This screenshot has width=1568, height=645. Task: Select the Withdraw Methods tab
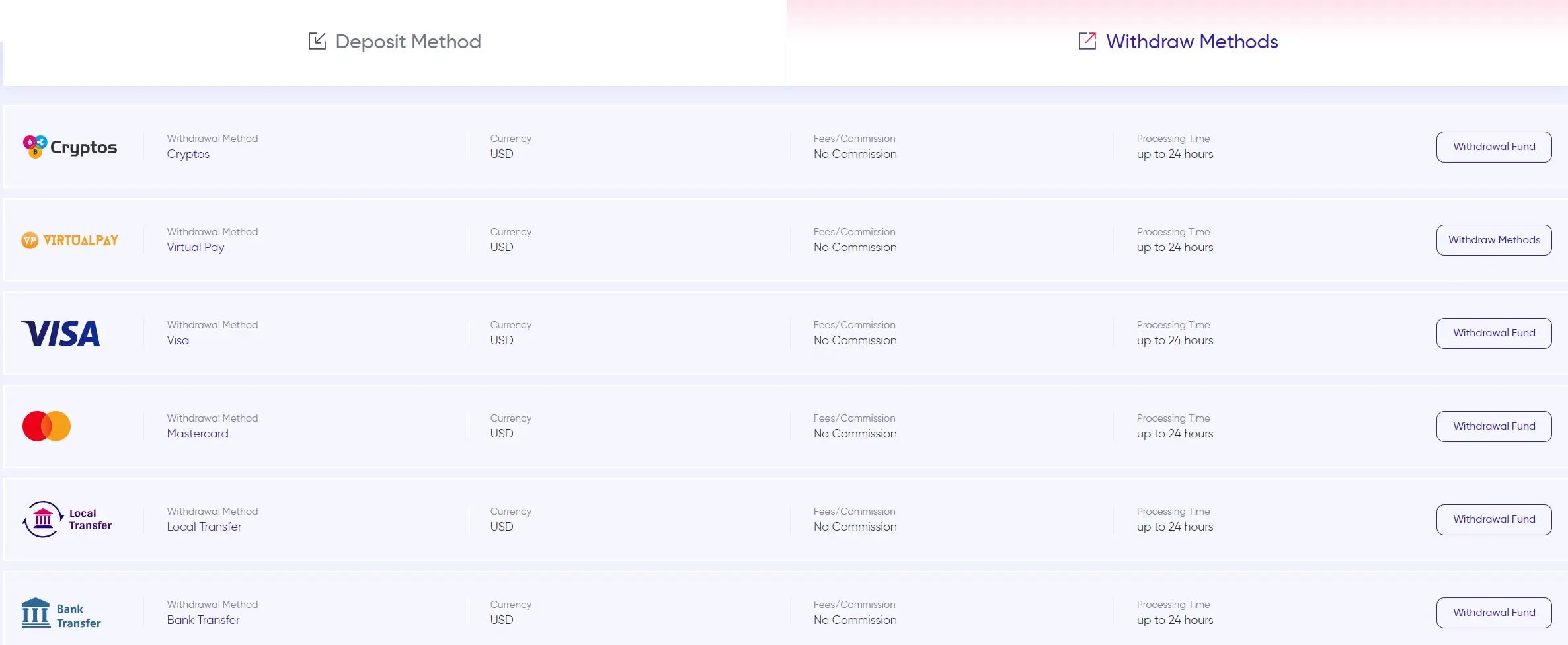1177,42
